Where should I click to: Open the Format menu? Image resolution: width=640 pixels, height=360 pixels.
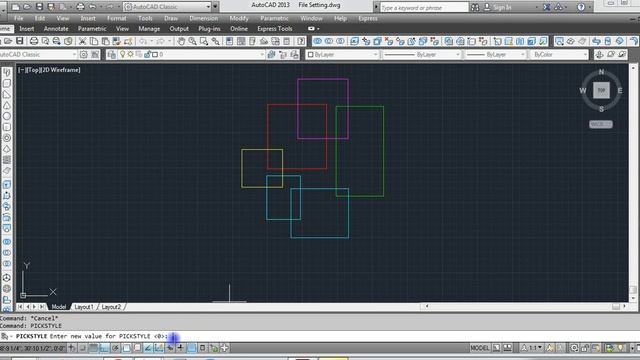116,18
